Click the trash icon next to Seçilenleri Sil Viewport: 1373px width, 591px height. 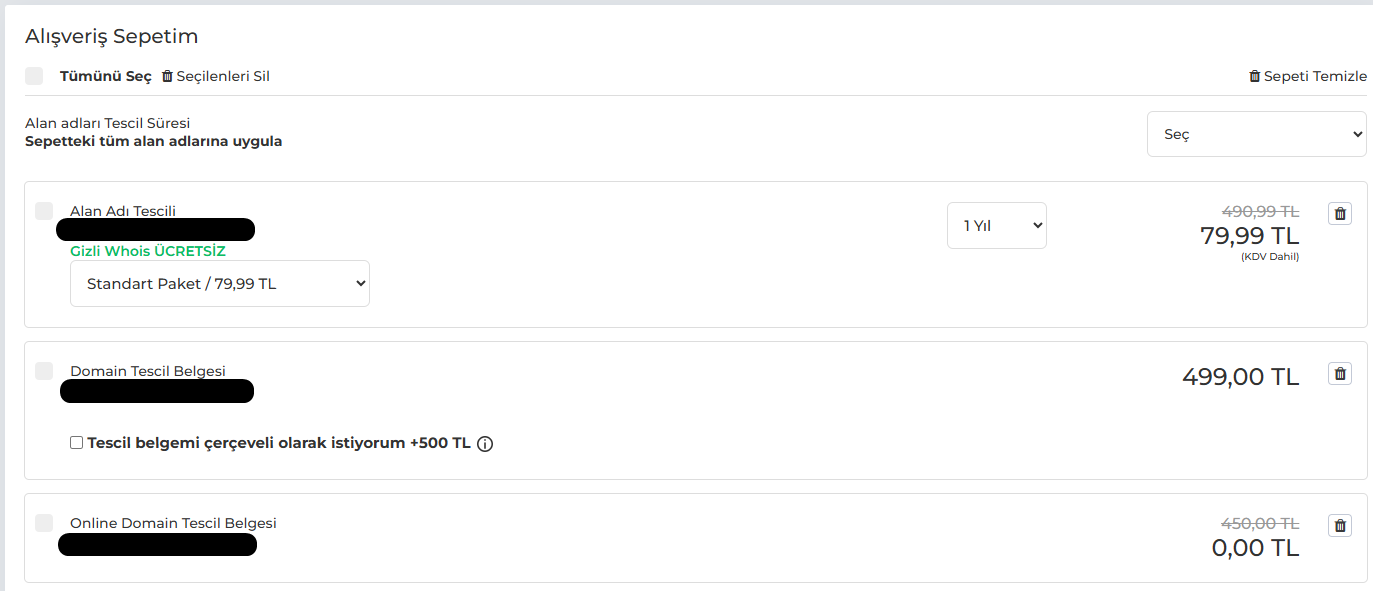pyautogui.click(x=167, y=76)
